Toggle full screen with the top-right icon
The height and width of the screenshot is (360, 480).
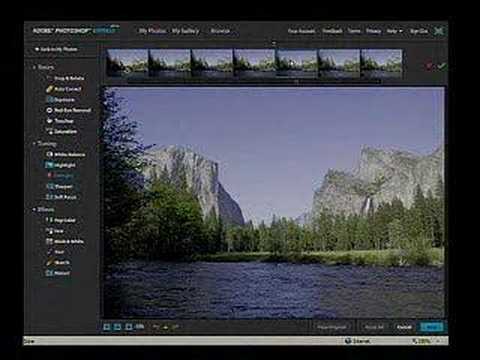(439, 31)
